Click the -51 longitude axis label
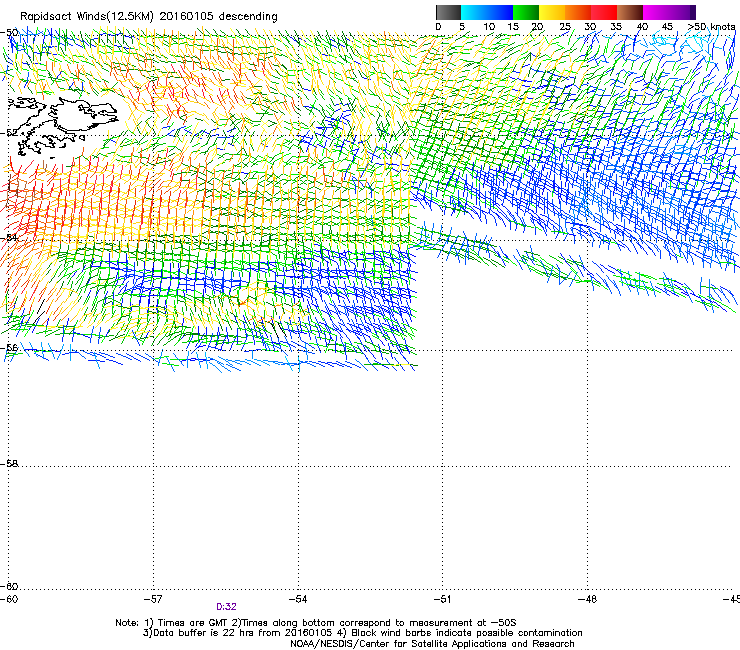The width and height of the screenshot is (740, 650). pyautogui.click(x=442, y=599)
